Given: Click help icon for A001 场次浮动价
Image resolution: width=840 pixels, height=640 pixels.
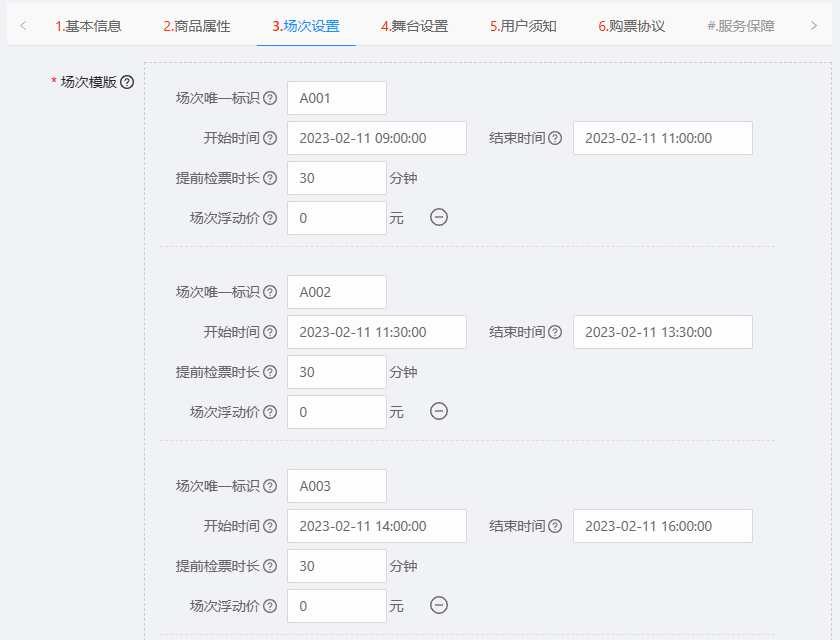Looking at the screenshot, I should [271, 218].
